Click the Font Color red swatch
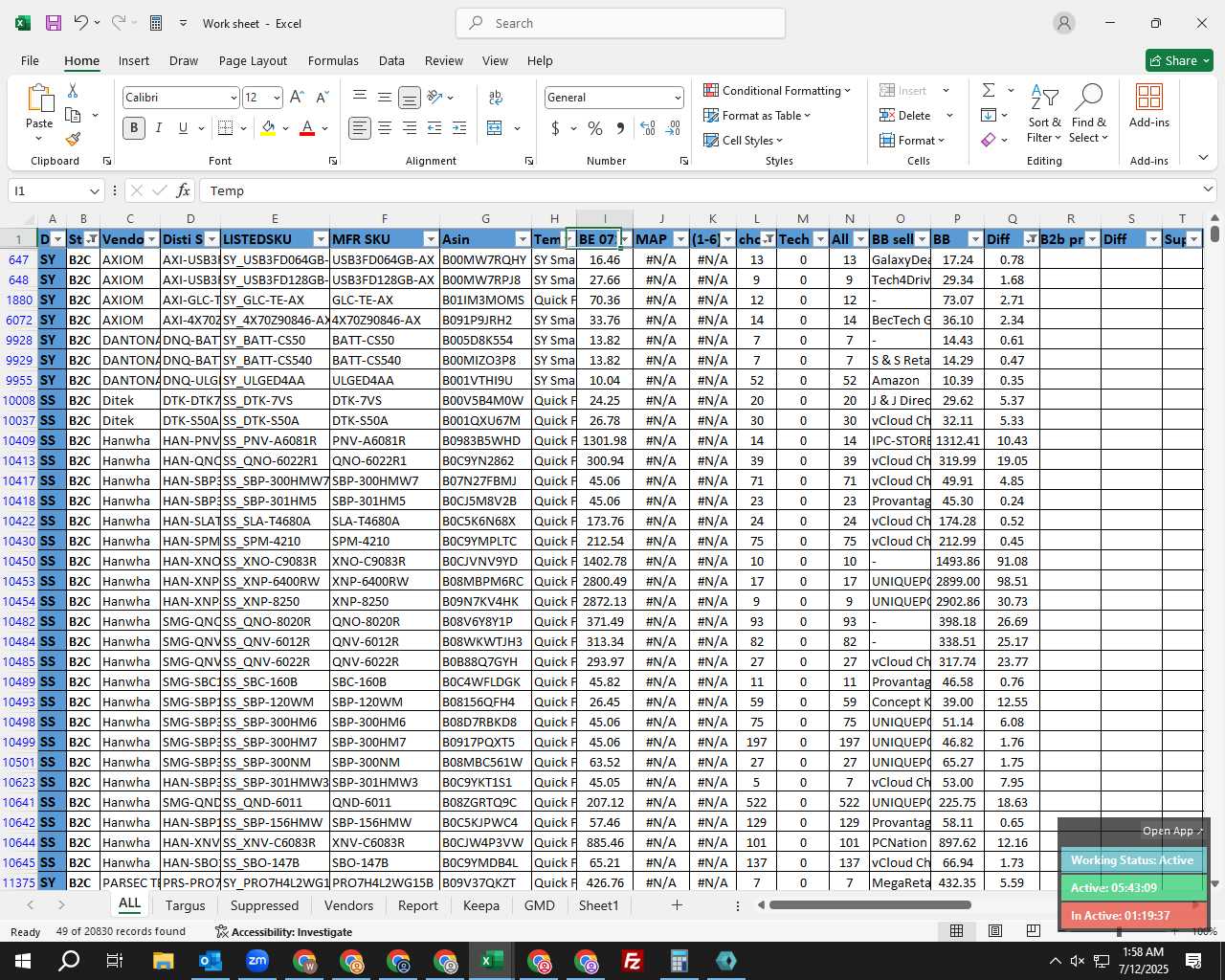1225x980 pixels. point(307,128)
